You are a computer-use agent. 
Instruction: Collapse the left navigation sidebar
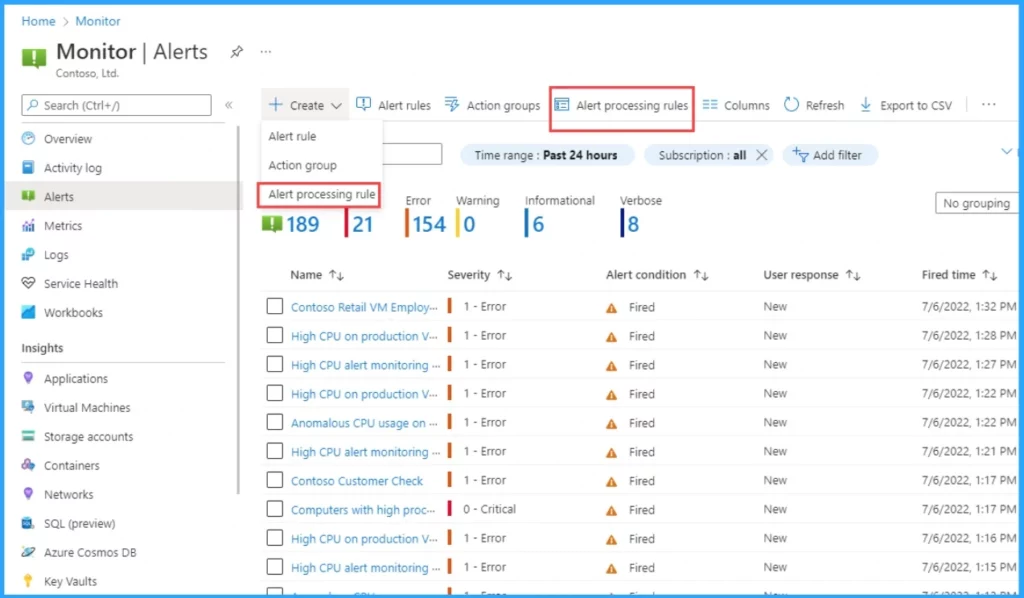[x=229, y=105]
